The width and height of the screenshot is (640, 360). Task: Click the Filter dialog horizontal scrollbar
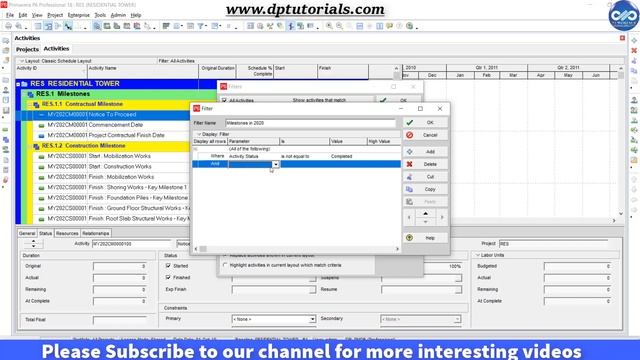click(x=296, y=249)
